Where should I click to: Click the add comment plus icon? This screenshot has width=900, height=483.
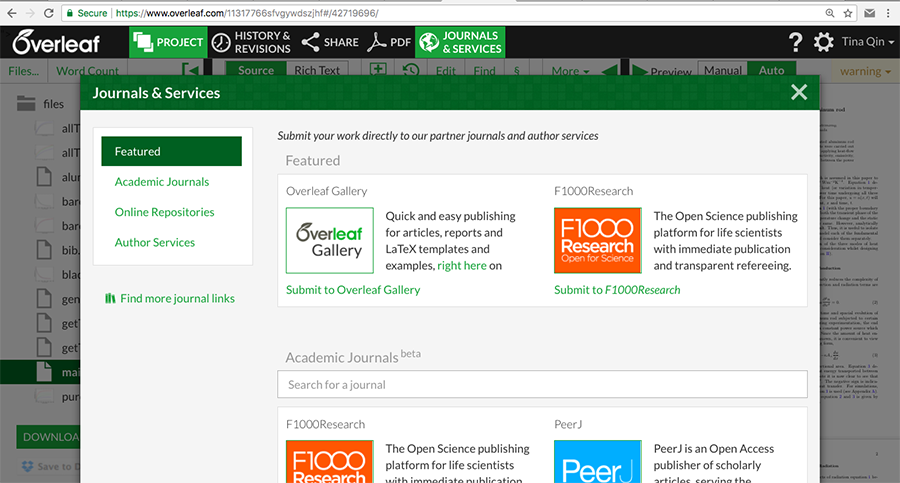[x=378, y=69]
